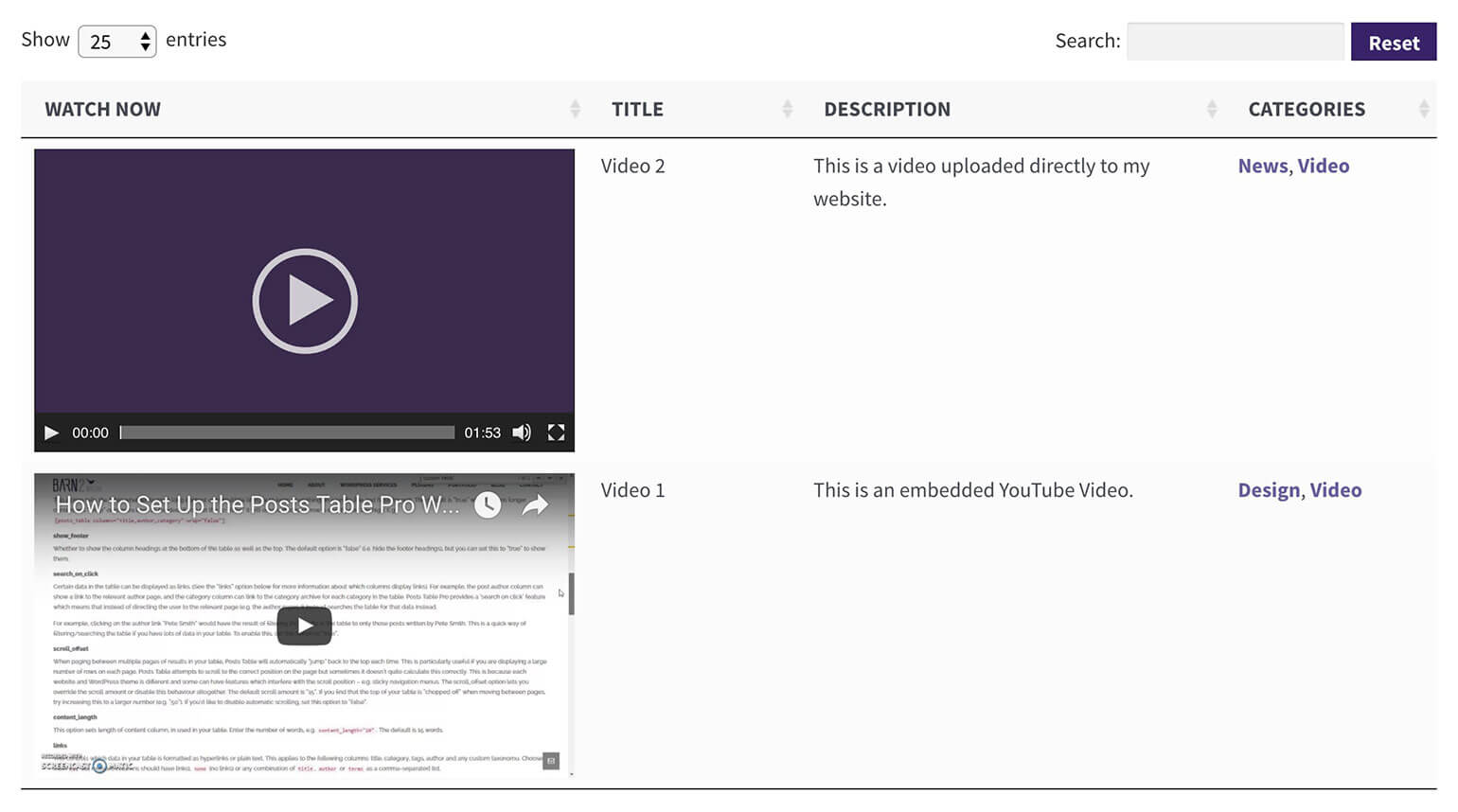1458x812 pixels.
Task: Open the Share icon on the YouTube video
Action: (x=535, y=505)
